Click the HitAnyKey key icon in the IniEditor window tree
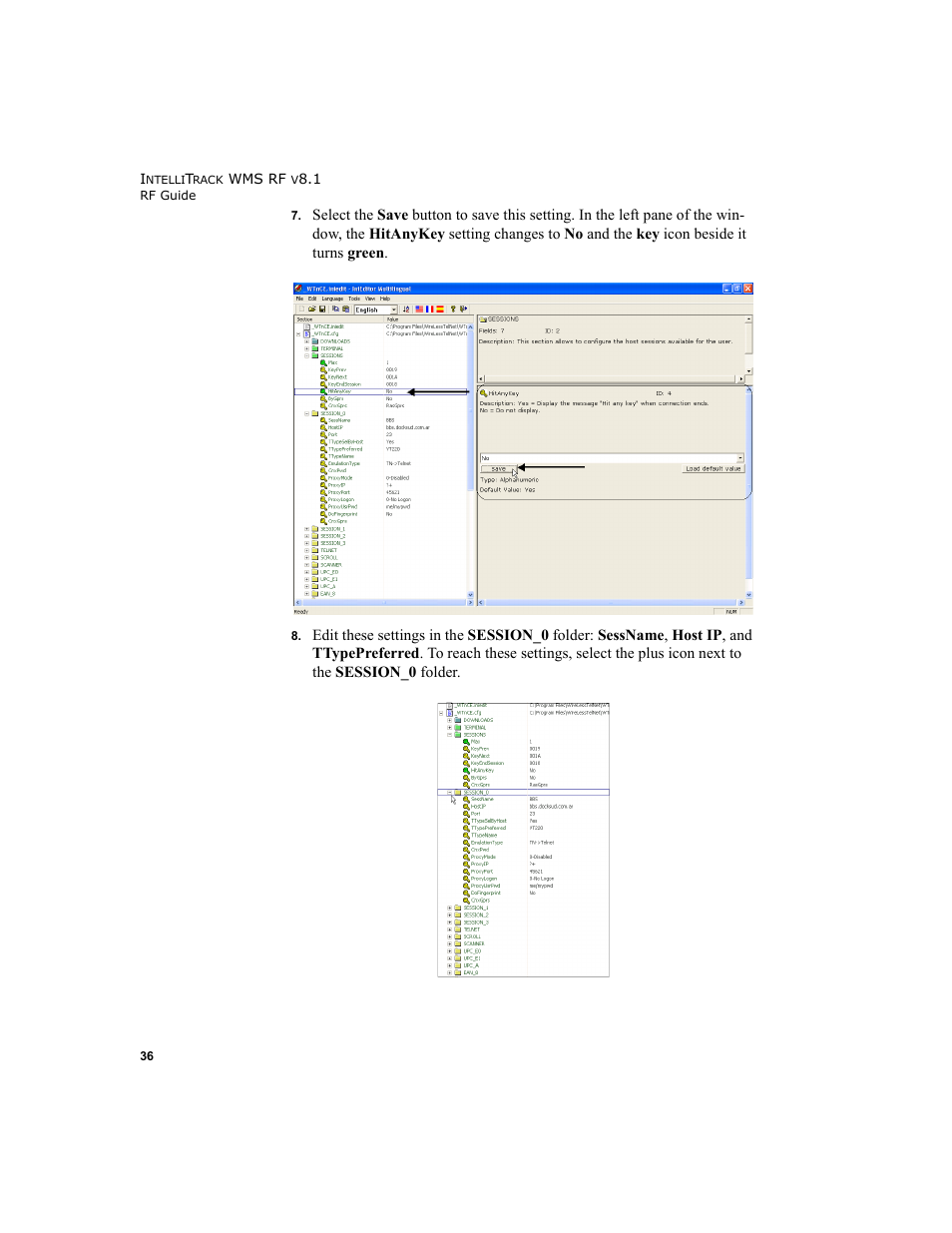The height and width of the screenshot is (1233, 952). coord(323,391)
